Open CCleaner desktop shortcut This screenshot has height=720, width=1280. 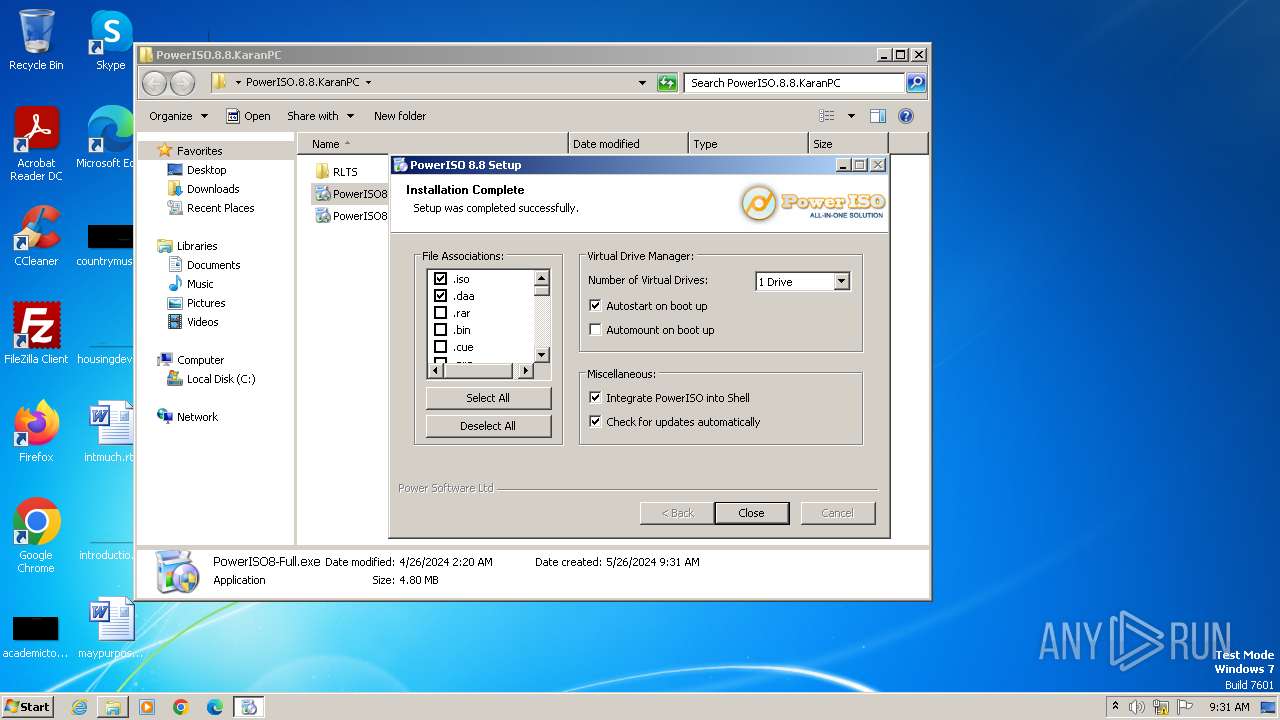pyautogui.click(x=36, y=236)
